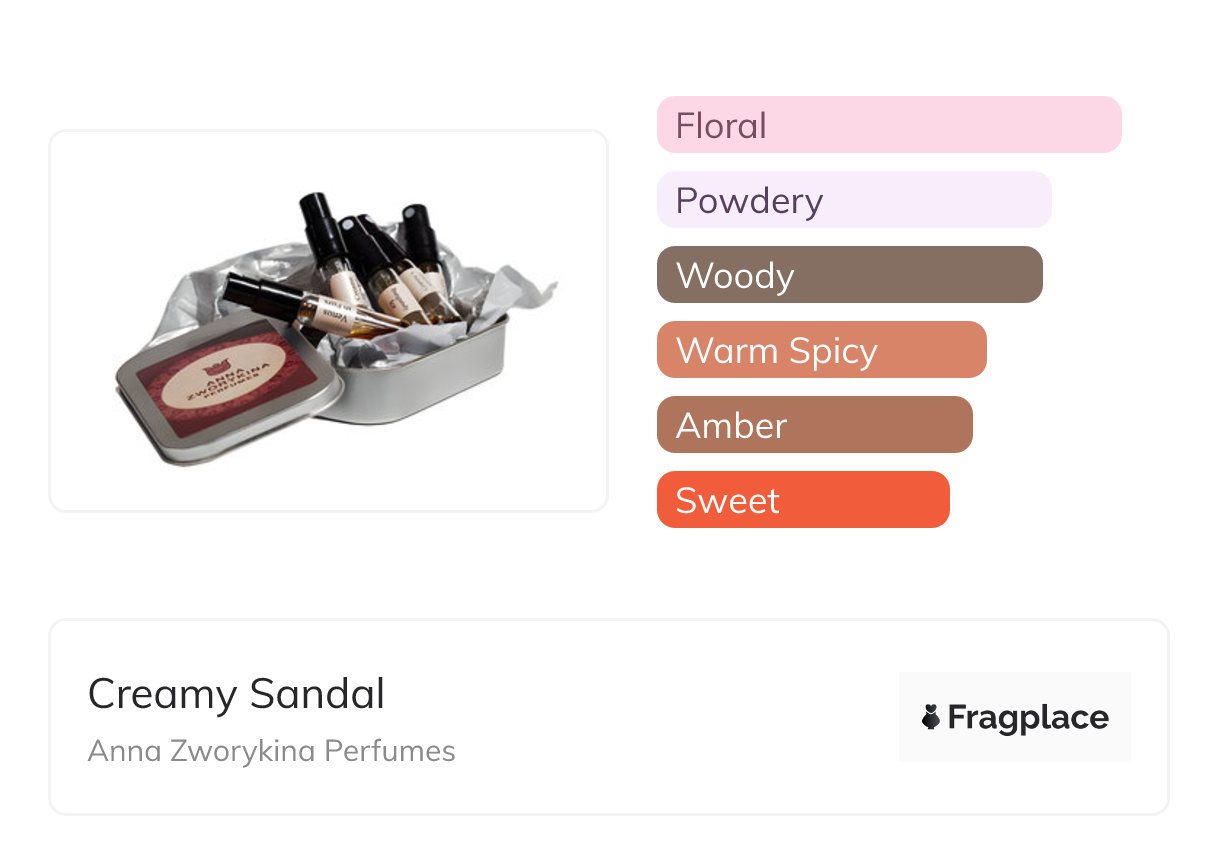This screenshot has height=864, width=1218.
Task: Open the Anna Zworykina Perfumes brand link
Action: coord(271,751)
